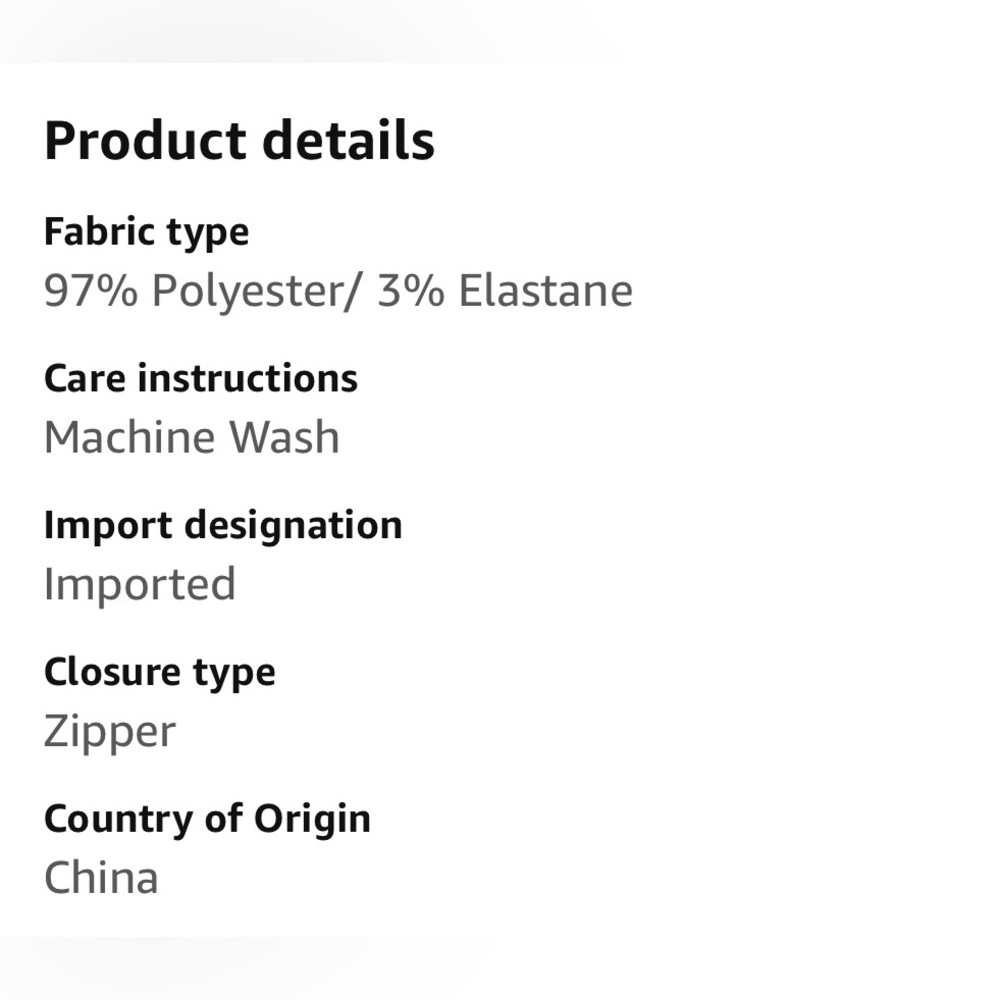Click the Imported value text

pyautogui.click(x=140, y=585)
